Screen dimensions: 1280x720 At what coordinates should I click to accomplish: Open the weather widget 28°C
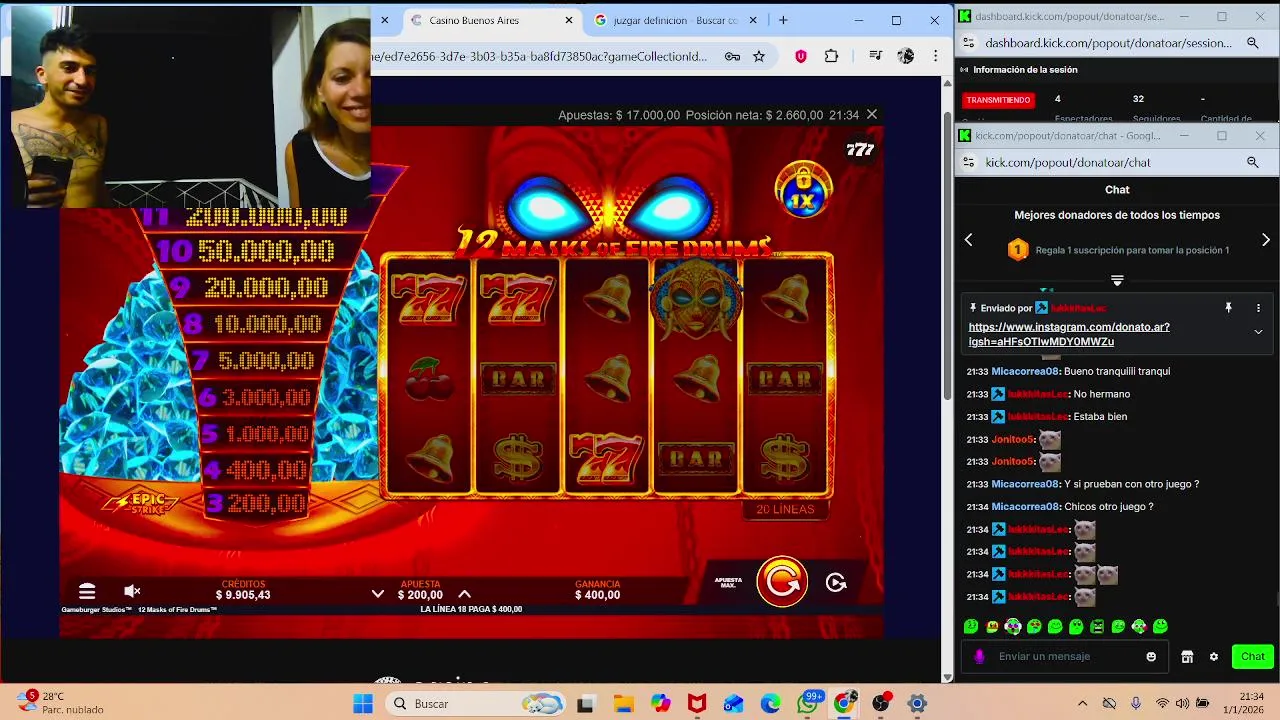62,703
